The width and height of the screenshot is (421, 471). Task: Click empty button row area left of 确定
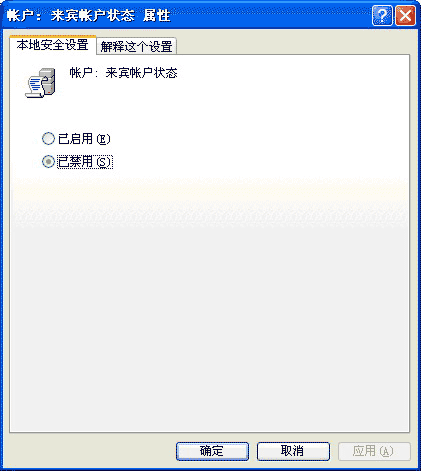pos(90,451)
